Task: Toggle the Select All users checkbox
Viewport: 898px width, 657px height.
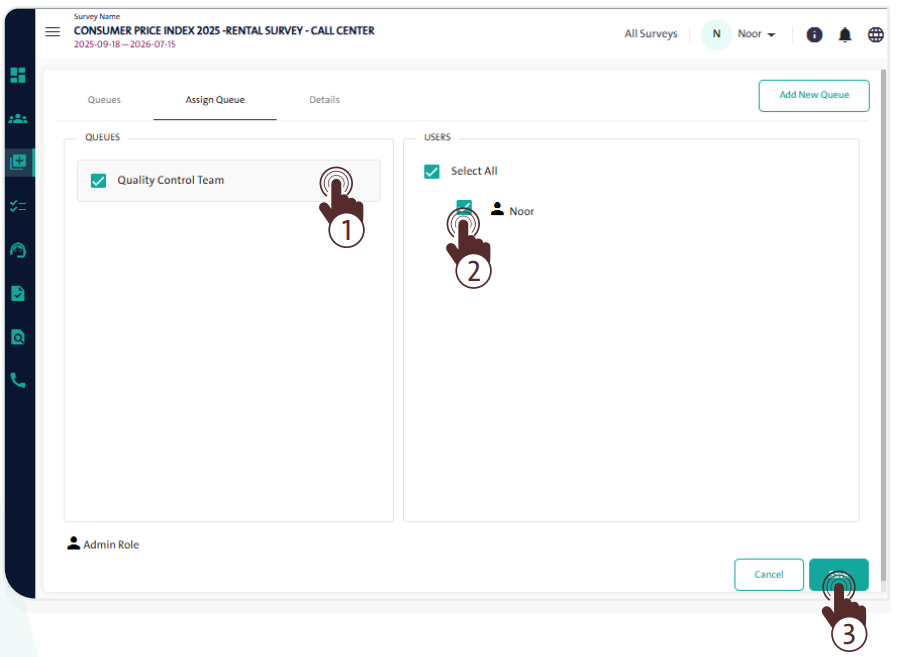Action: [x=432, y=171]
